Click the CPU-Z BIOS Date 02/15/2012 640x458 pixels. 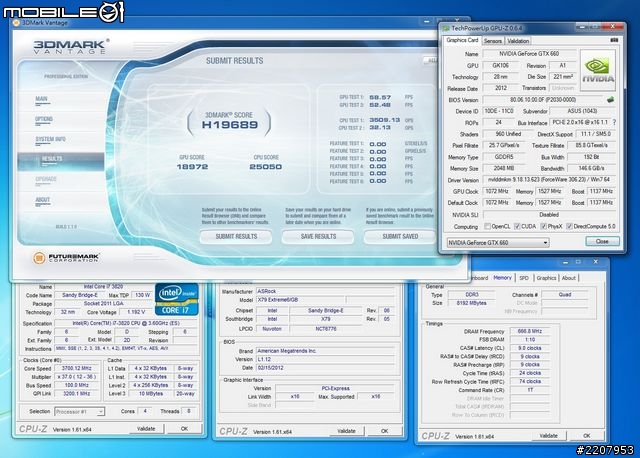click(325, 368)
